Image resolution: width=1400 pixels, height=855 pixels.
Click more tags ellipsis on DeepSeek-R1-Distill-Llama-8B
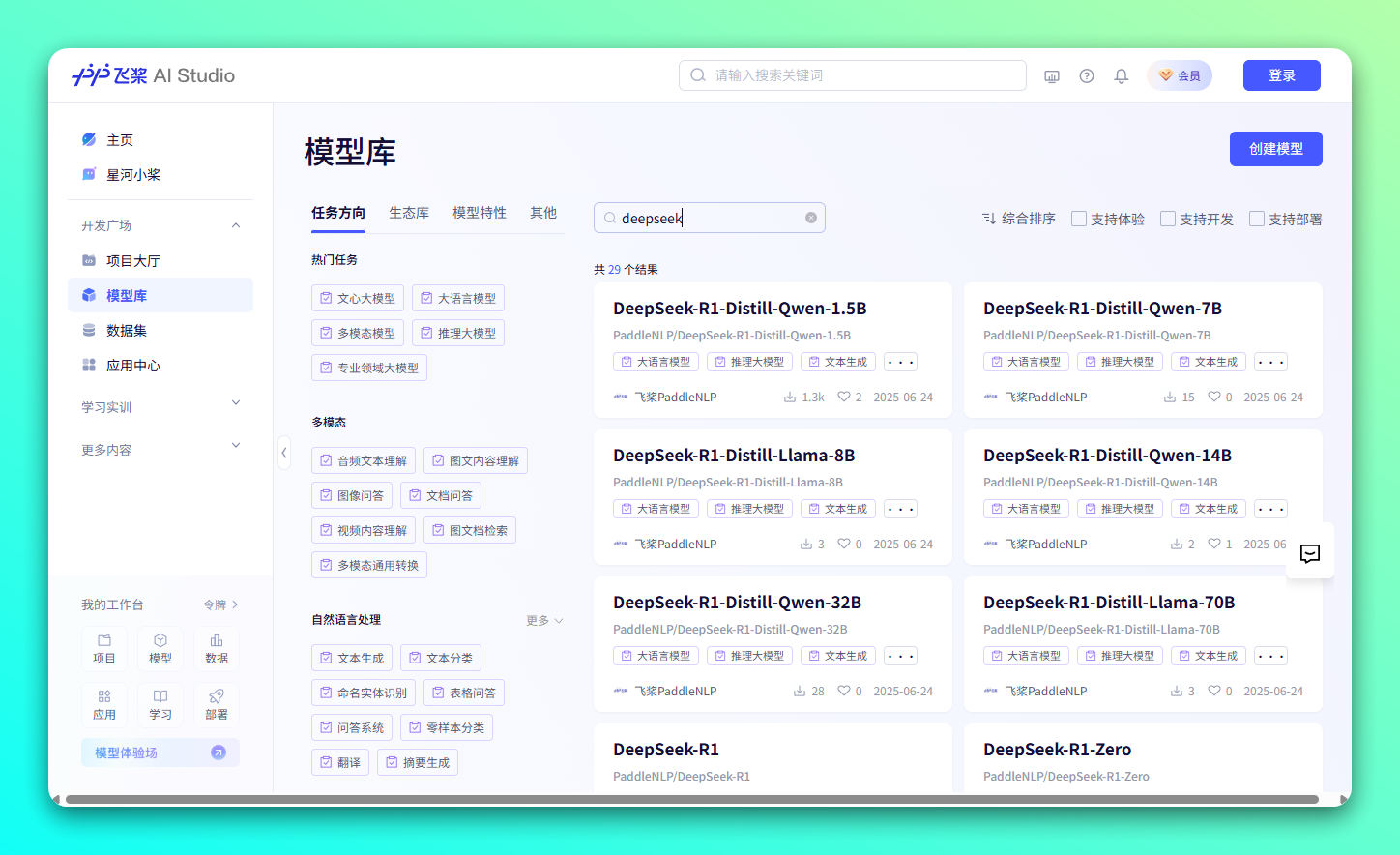[900, 509]
